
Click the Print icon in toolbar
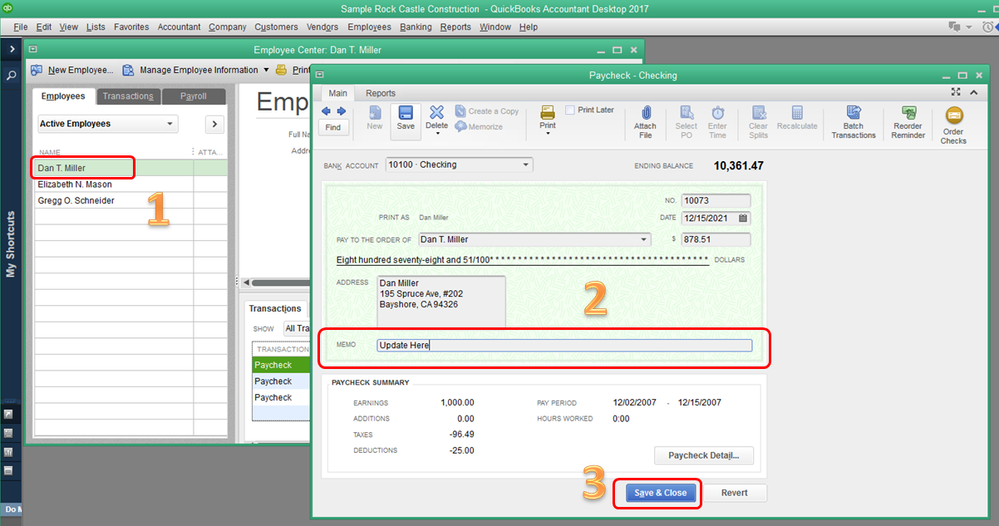click(547, 113)
